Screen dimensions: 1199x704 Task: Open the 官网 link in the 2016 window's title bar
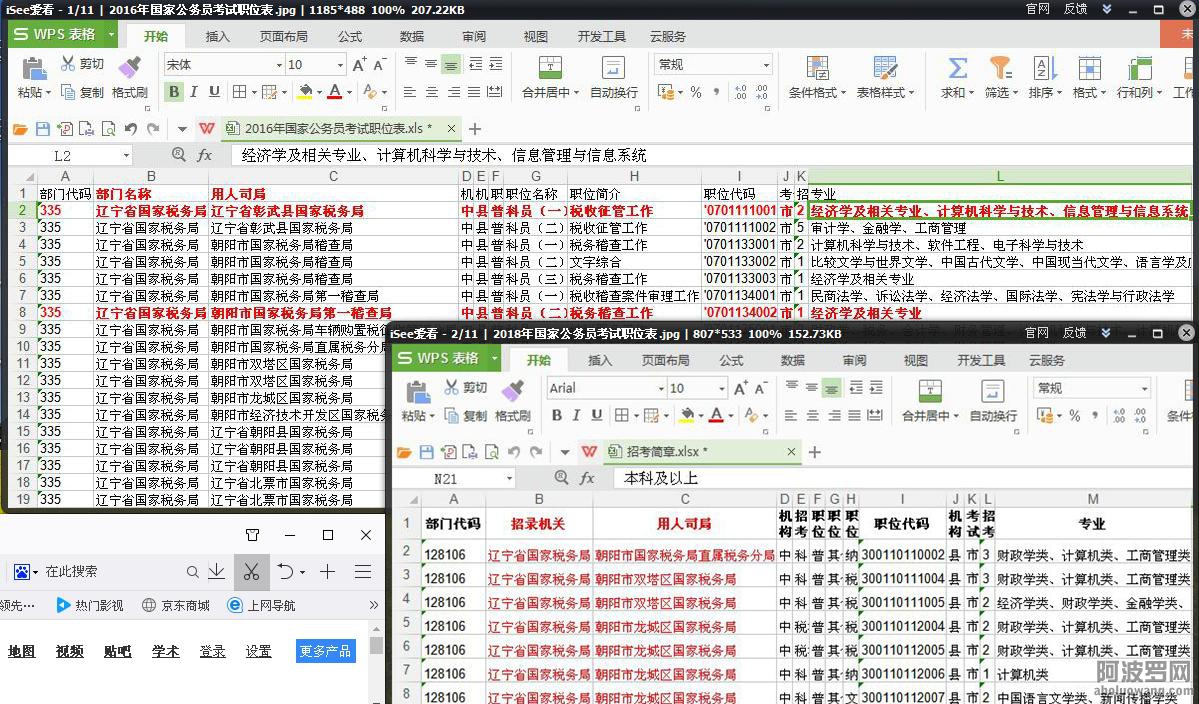1037,9
